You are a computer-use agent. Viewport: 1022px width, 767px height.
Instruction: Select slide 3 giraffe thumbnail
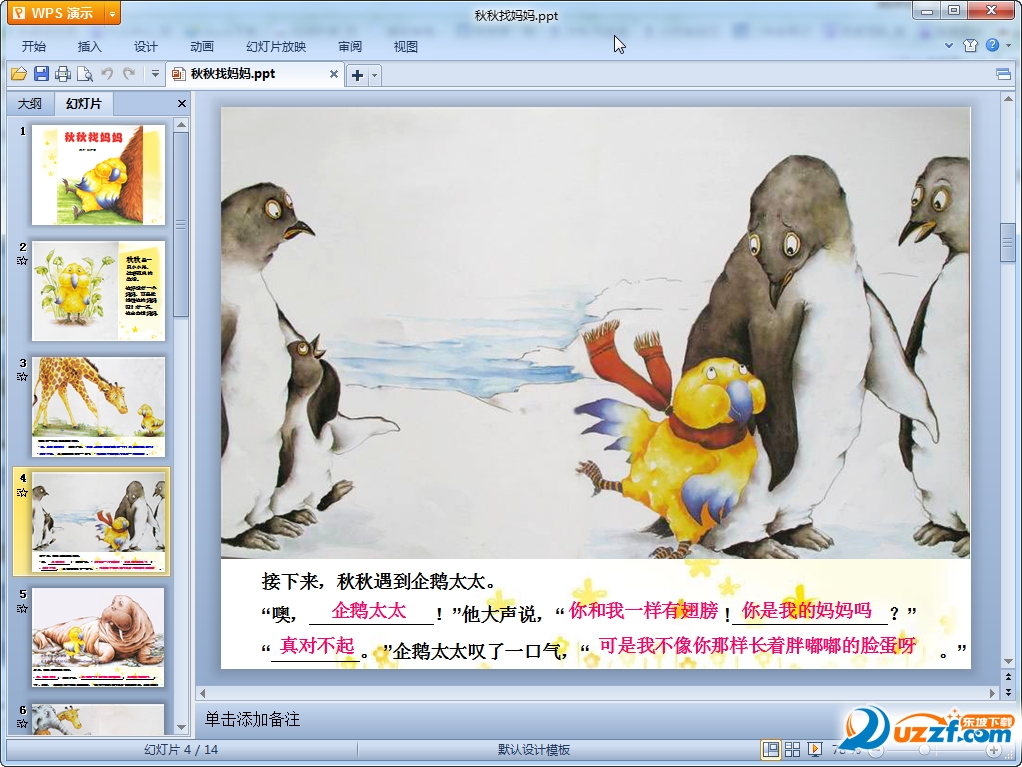[98, 407]
